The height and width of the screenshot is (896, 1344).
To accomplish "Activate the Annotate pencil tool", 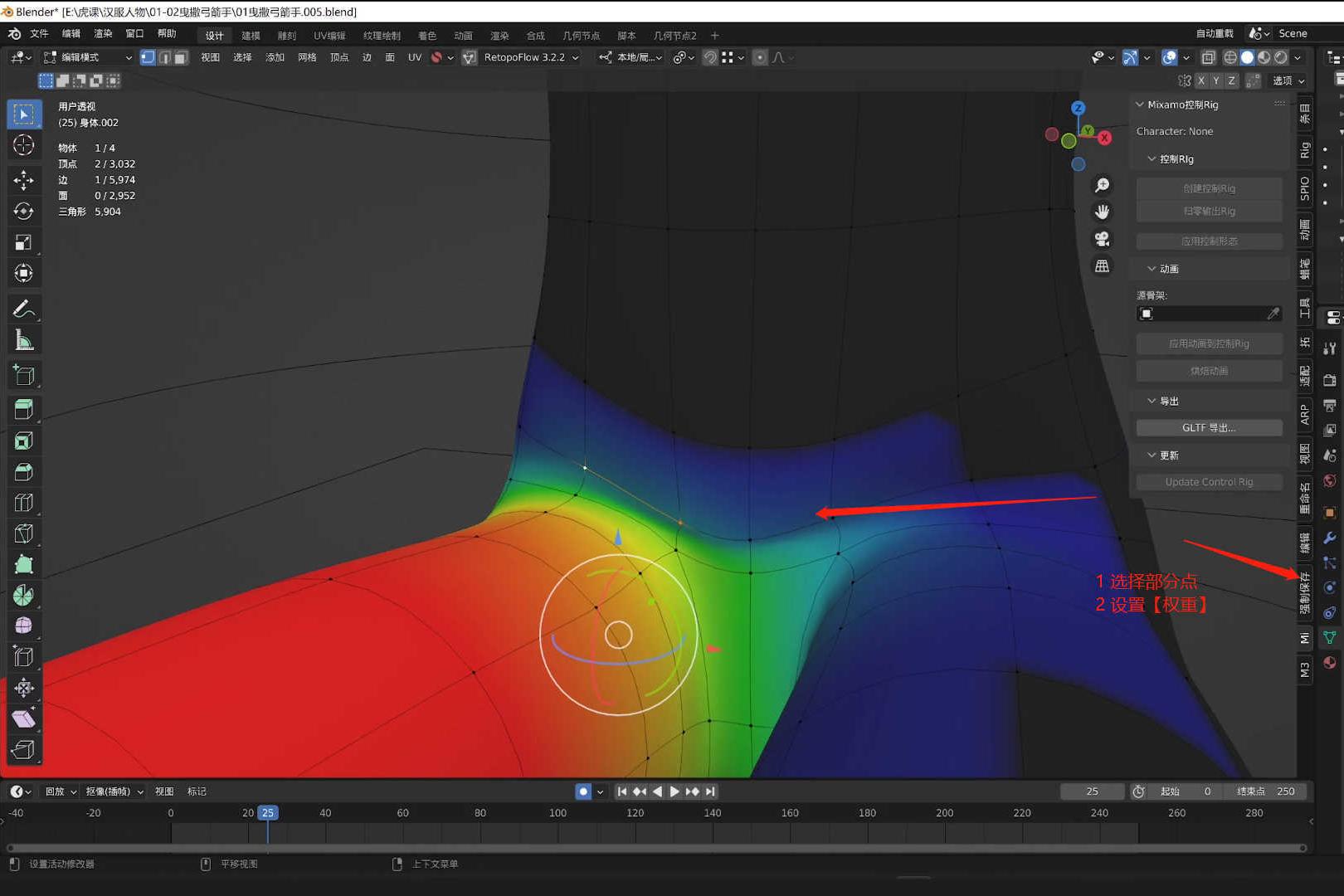I will 23,309.
